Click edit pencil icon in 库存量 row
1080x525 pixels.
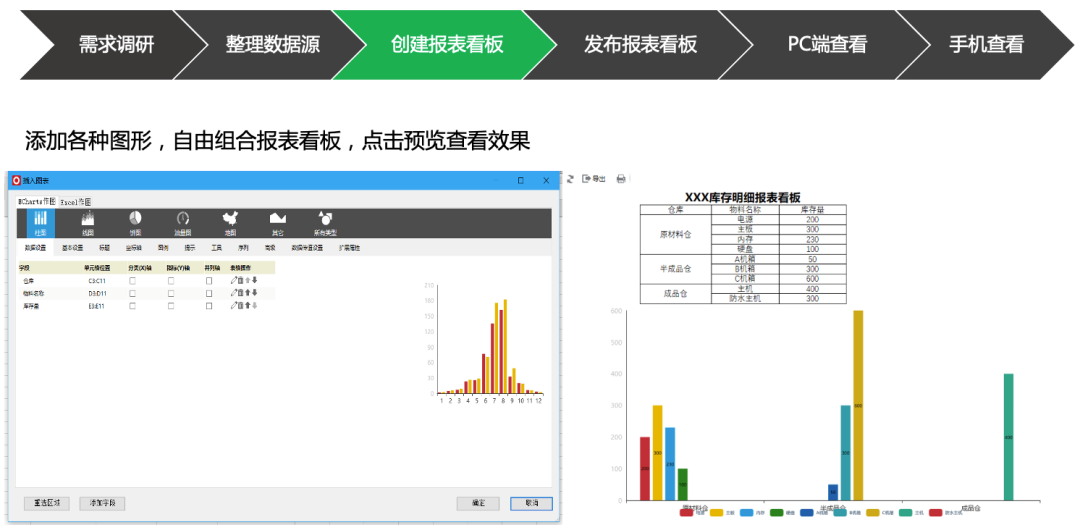pyautogui.click(x=233, y=305)
